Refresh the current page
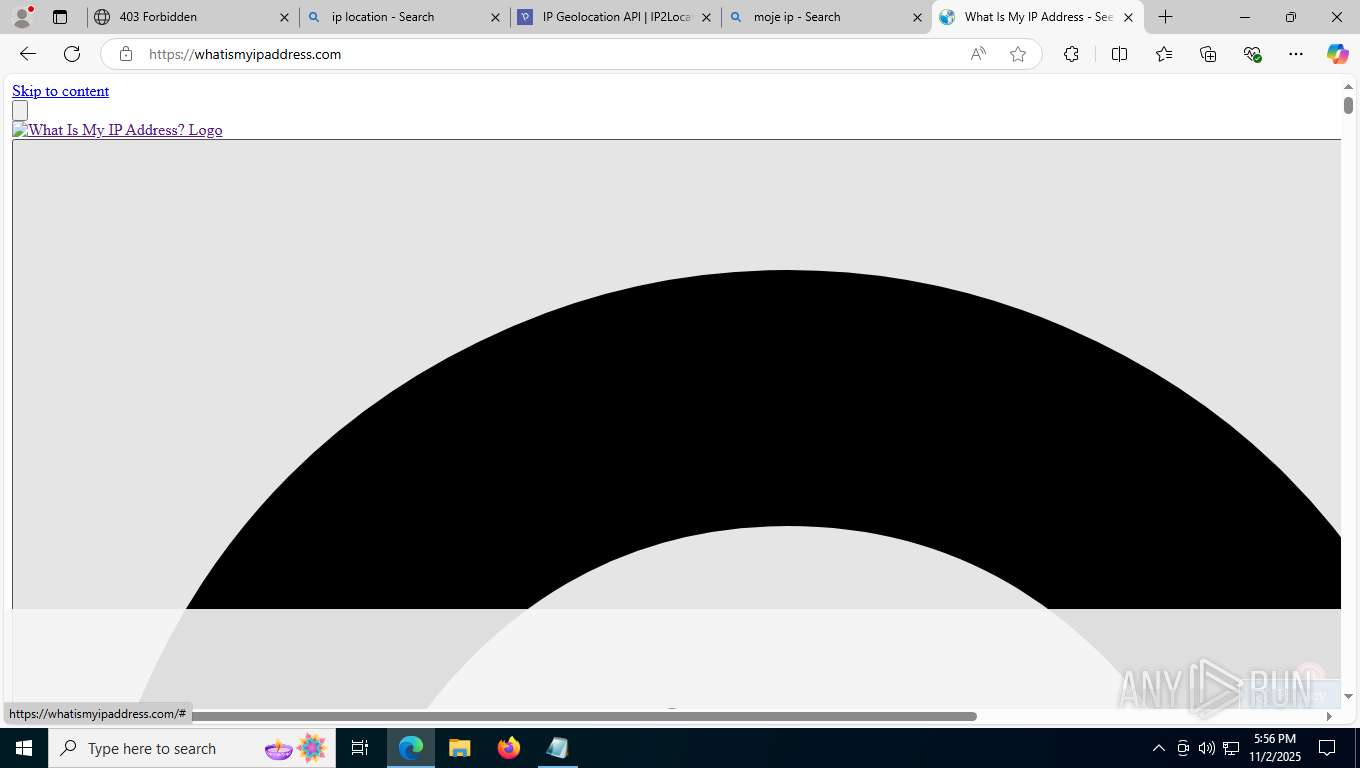The width and height of the screenshot is (1360, 768). pos(72,54)
